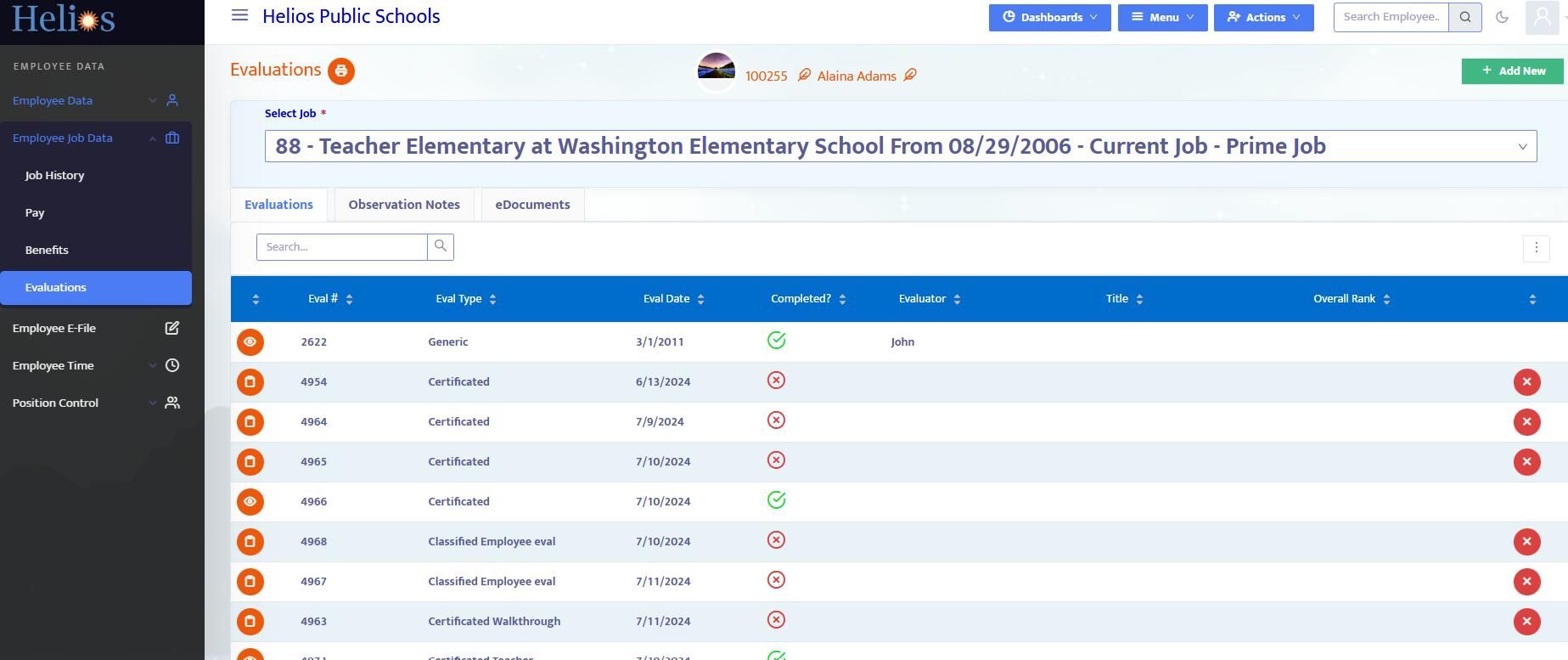Open evaluation 4963 using its orange clipboard icon
The width and height of the screenshot is (1568, 660).
[x=250, y=621]
